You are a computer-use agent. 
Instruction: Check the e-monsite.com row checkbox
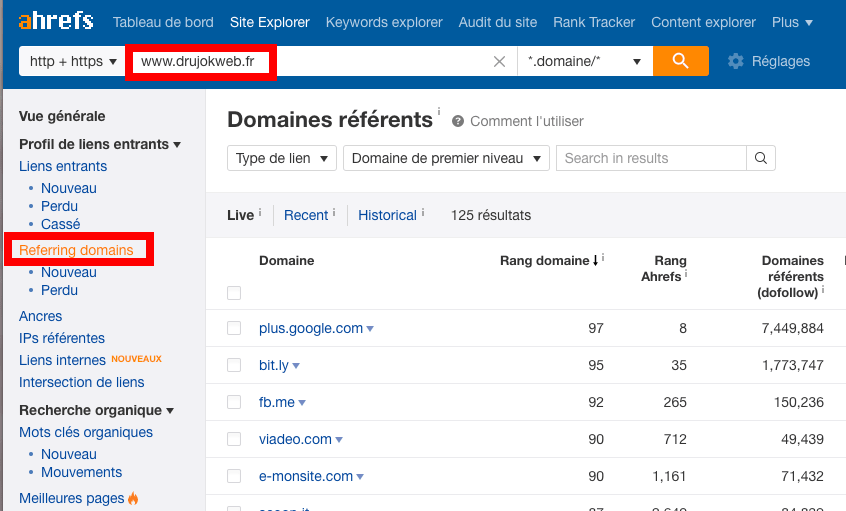click(x=234, y=476)
